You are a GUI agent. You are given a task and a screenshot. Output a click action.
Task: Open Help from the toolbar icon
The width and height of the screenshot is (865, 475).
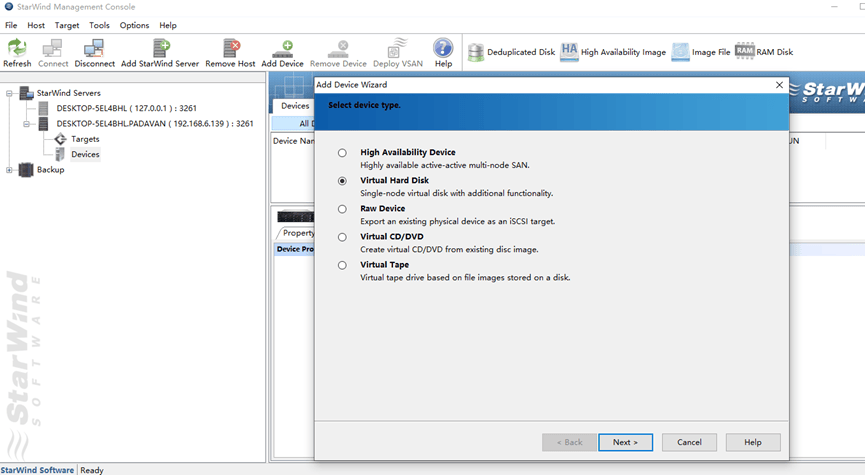[443, 47]
